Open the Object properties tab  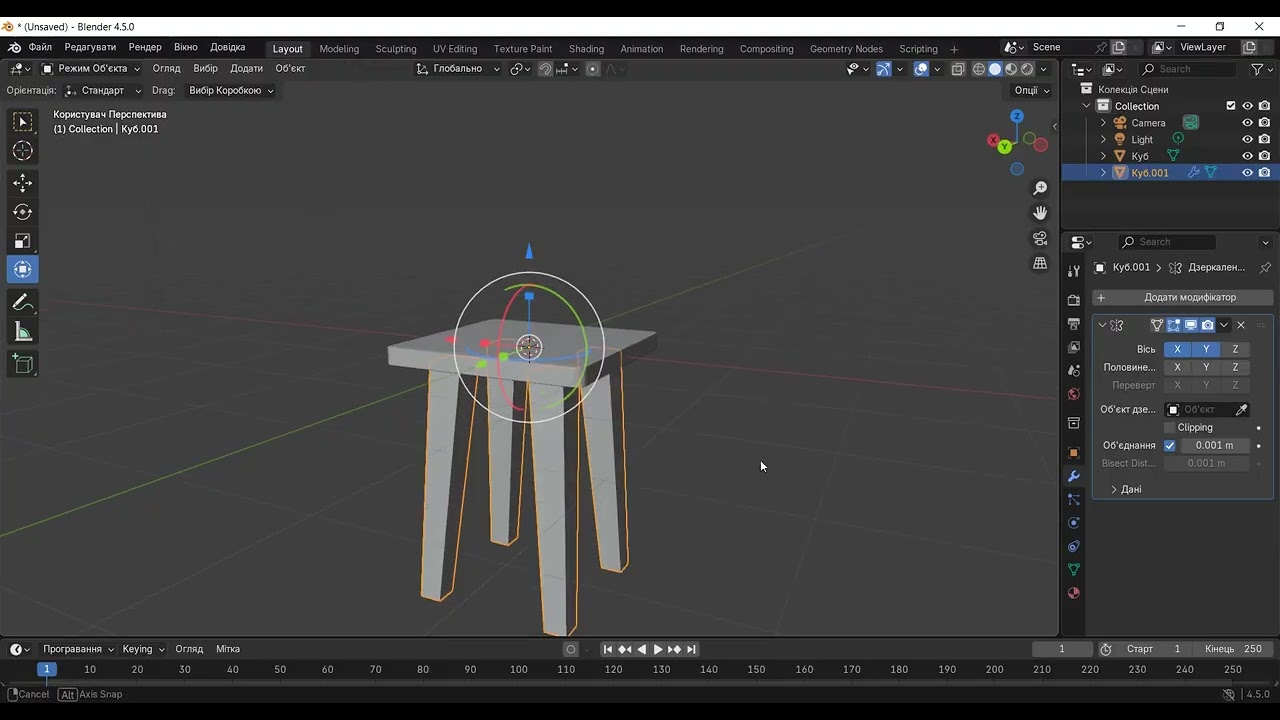click(1074, 453)
